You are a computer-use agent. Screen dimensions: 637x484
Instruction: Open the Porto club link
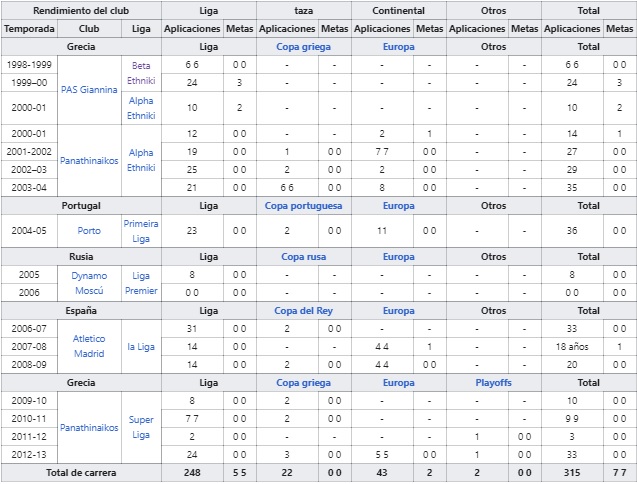[x=89, y=230]
